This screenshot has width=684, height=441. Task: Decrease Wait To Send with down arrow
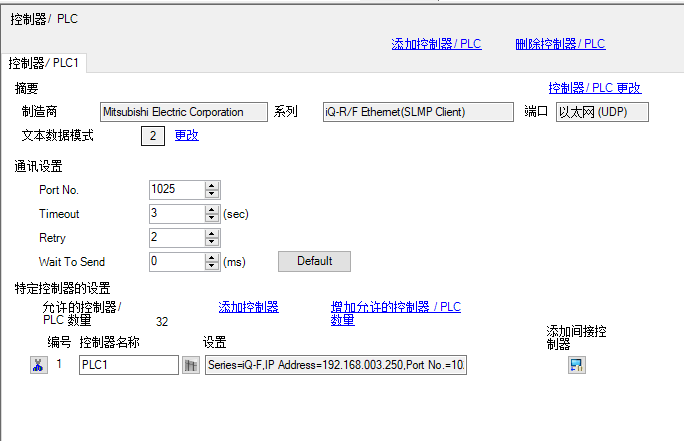point(211,265)
